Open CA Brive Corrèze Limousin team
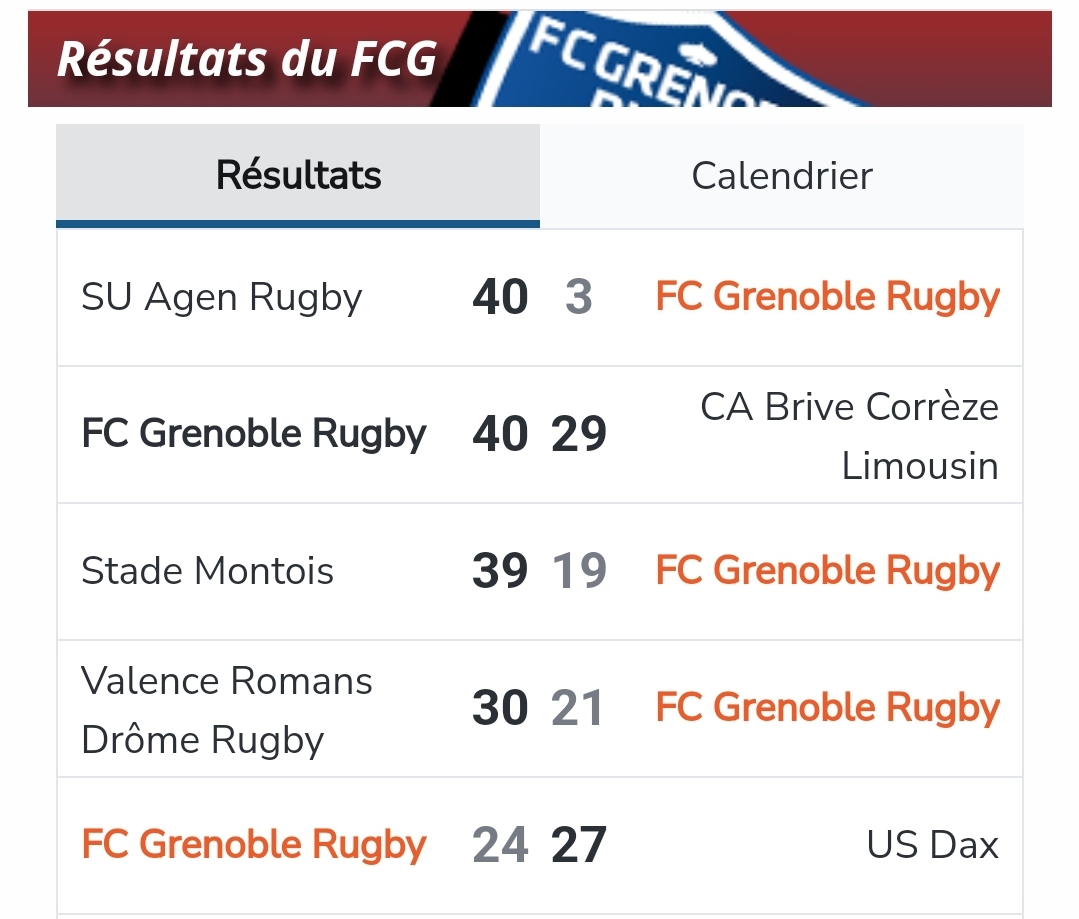Screen dimensions: 1079x919 click(849, 436)
